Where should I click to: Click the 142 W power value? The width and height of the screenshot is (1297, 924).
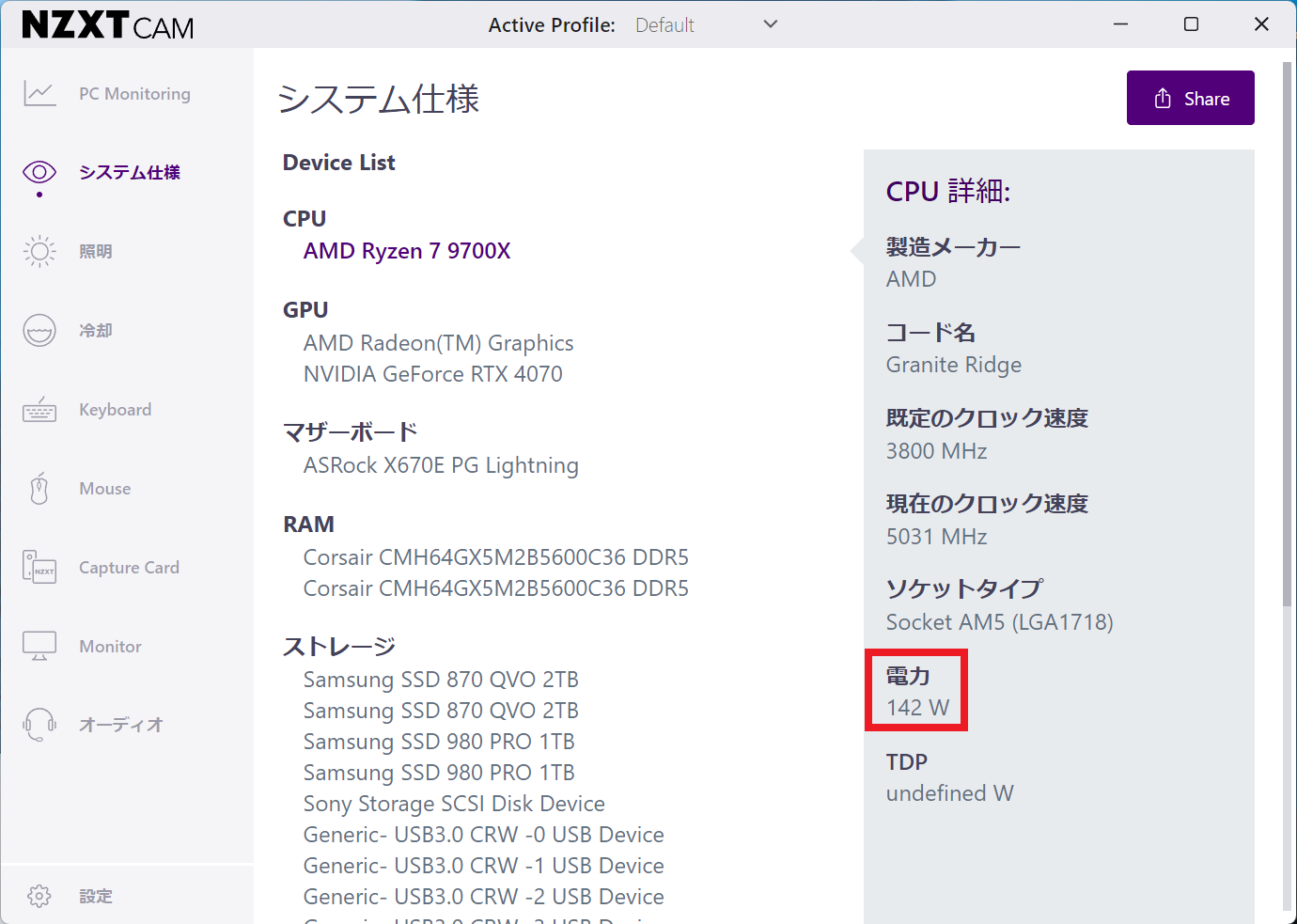coord(917,708)
